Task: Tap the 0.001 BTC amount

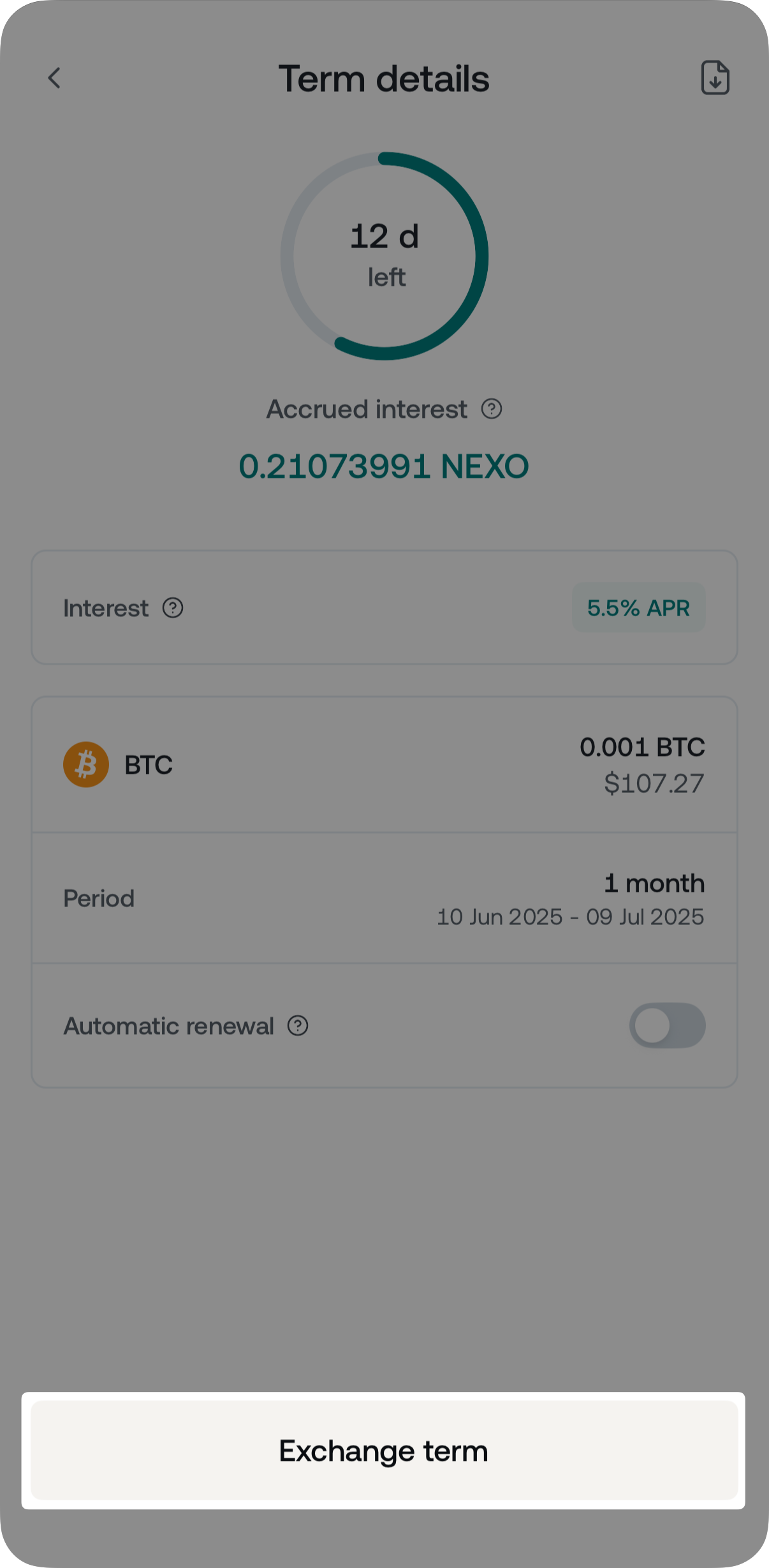Action: (x=642, y=747)
